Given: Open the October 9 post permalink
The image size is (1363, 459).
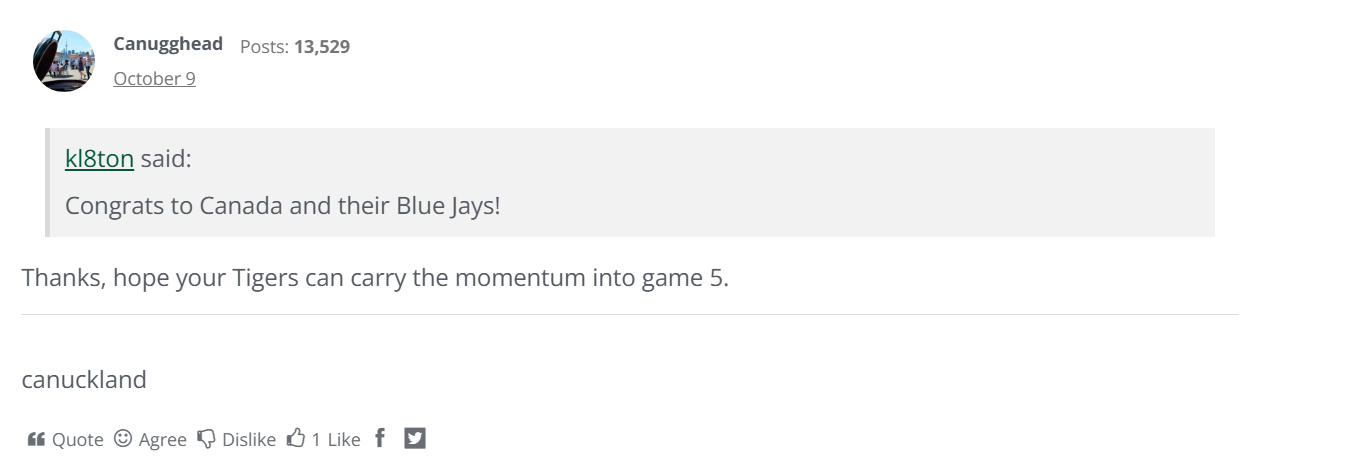Looking at the screenshot, I should tap(154, 78).
